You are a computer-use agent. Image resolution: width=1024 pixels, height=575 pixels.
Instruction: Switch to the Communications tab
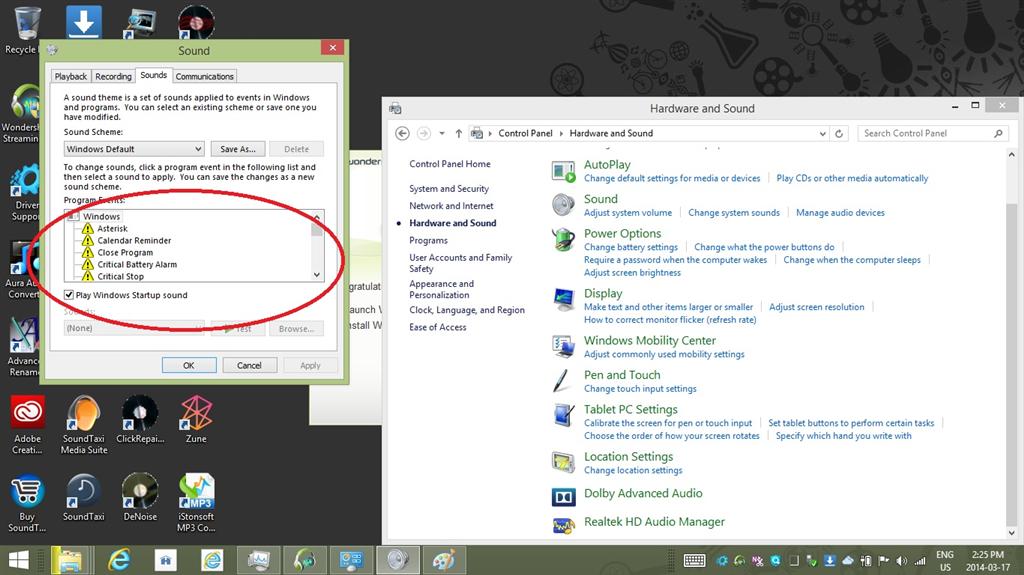pyautogui.click(x=204, y=76)
